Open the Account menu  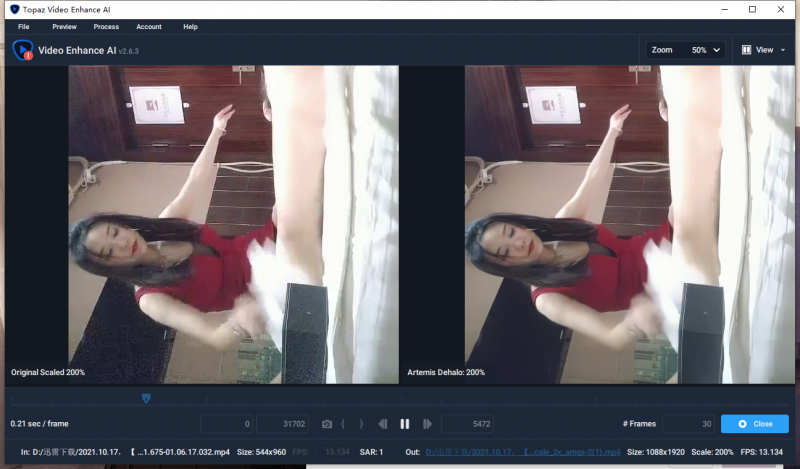pyautogui.click(x=149, y=26)
